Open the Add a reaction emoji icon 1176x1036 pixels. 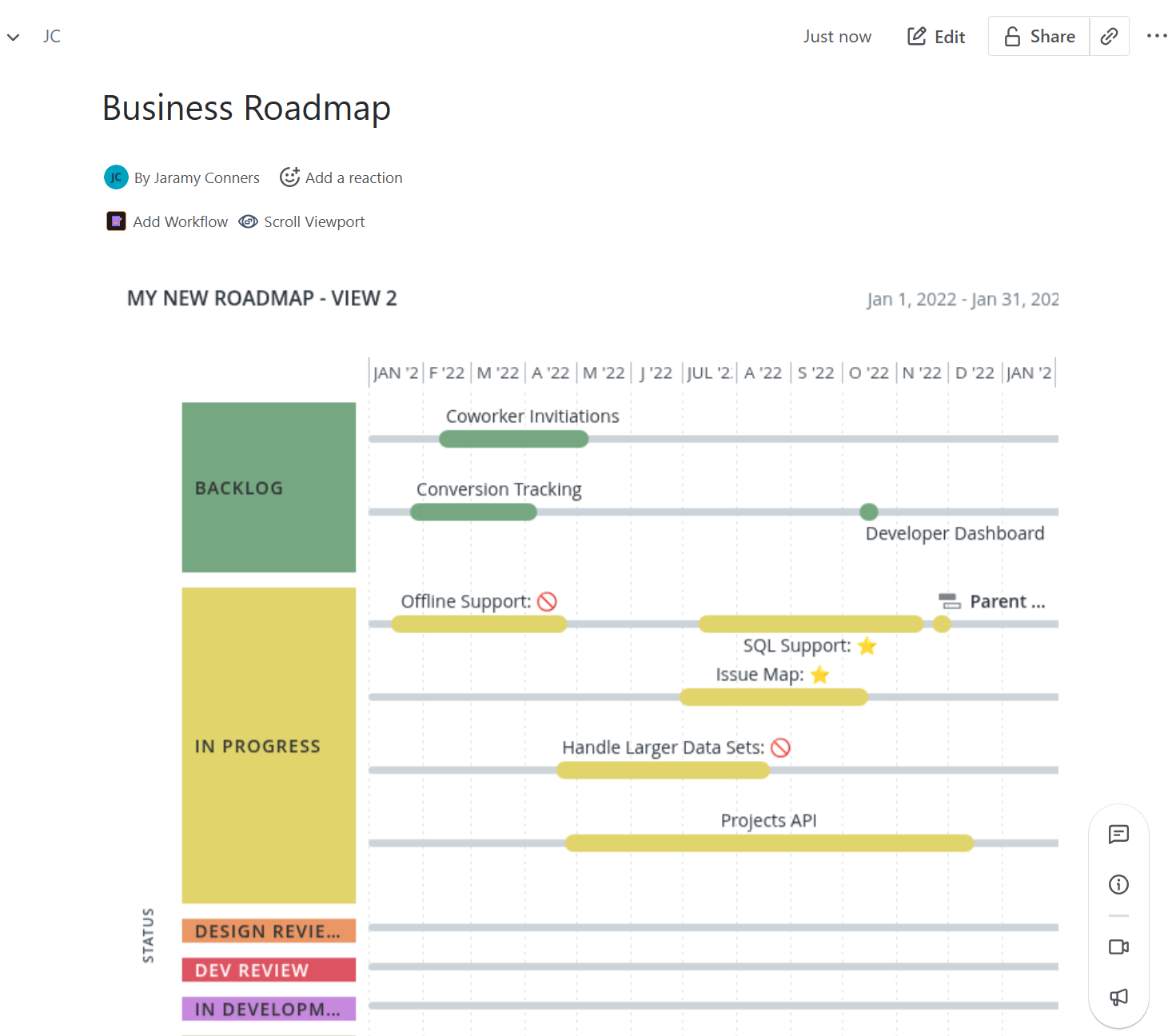point(289,177)
